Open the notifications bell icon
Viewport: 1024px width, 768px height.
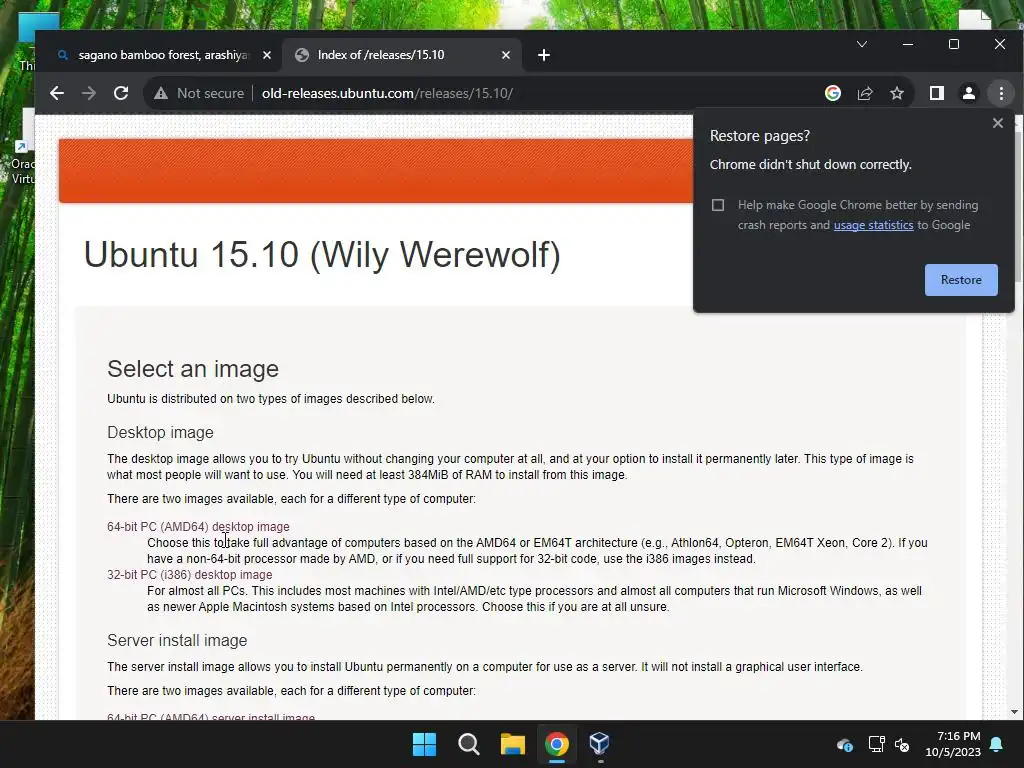coord(997,744)
